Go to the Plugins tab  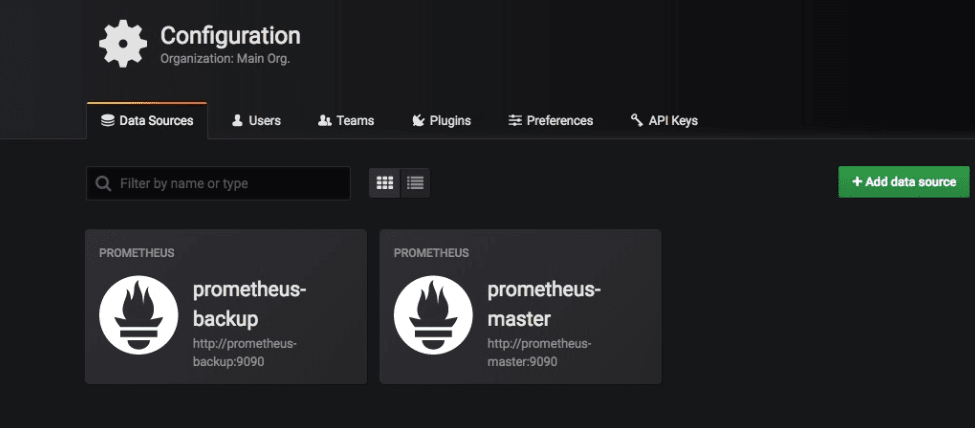(x=441, y=121)
